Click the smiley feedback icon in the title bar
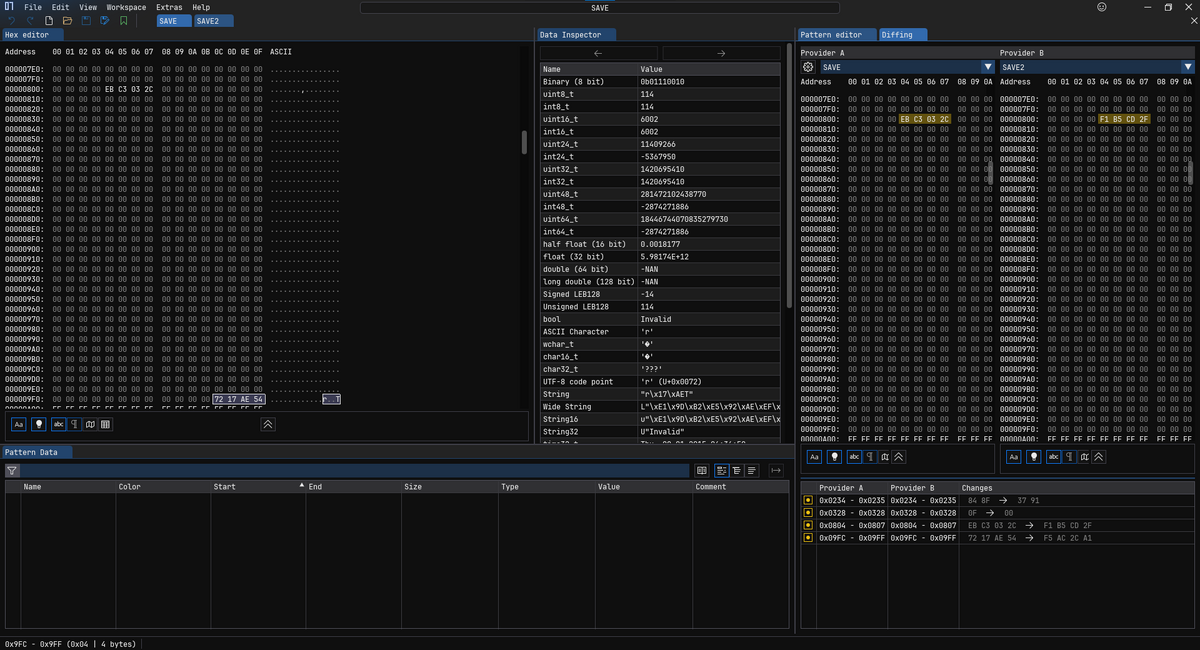The image size is (1200, 650). click(x=1102, y=7)
